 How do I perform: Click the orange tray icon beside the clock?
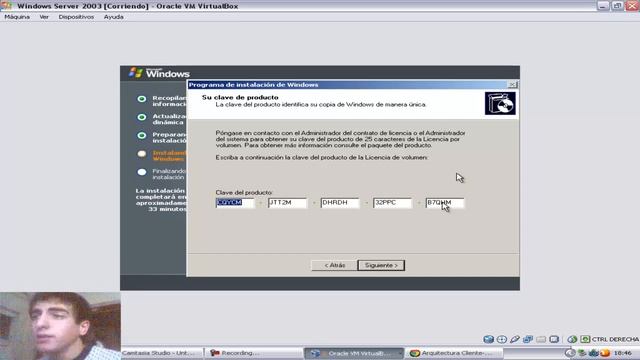click(x=605, y=353)
